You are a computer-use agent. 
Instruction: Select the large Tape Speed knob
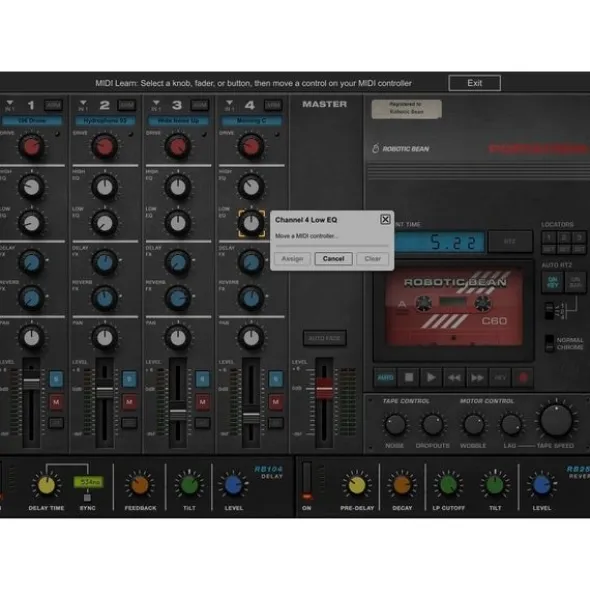[x=556, y=420]
